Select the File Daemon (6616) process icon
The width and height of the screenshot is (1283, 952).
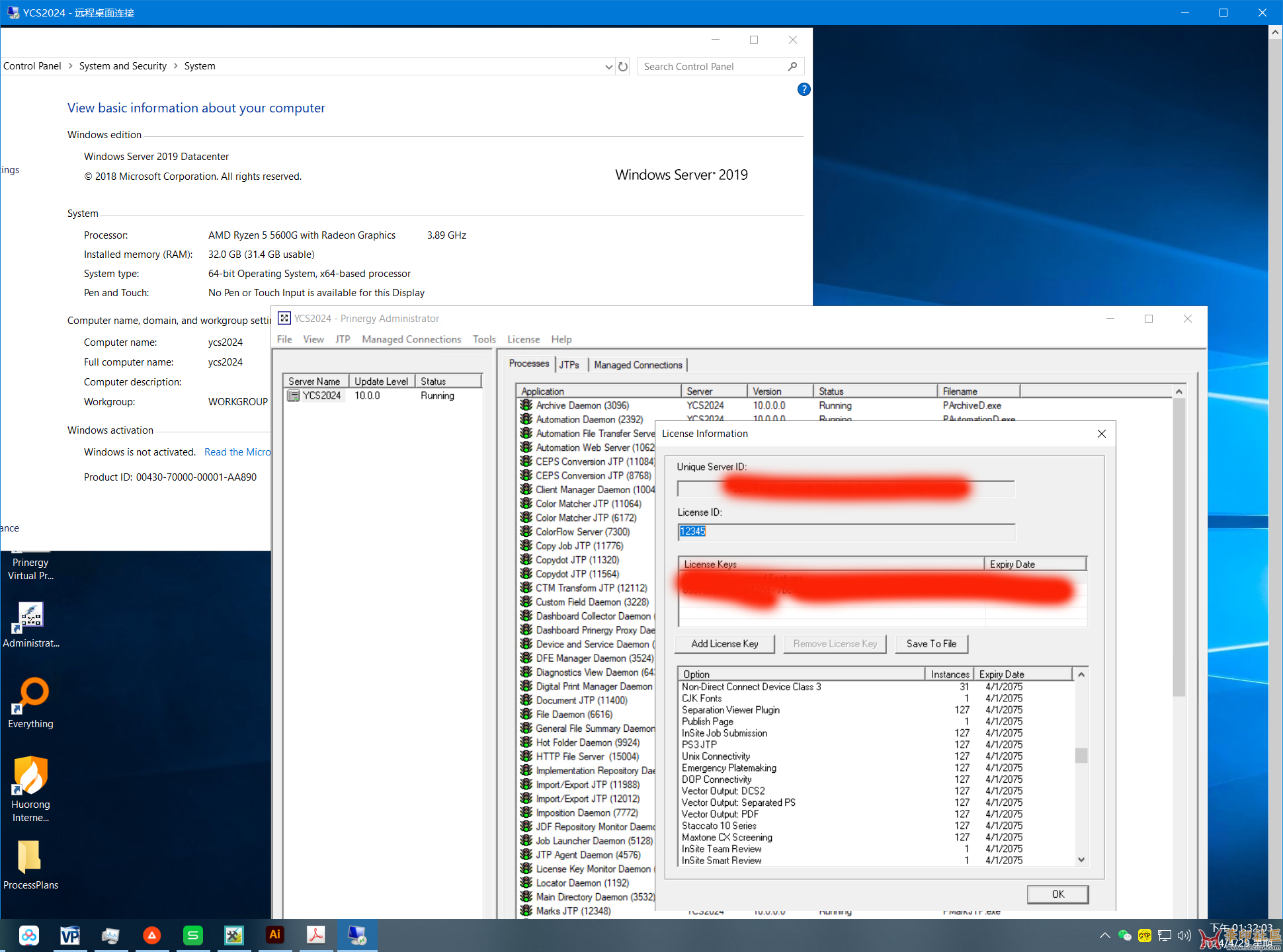(x=526, y=714)
